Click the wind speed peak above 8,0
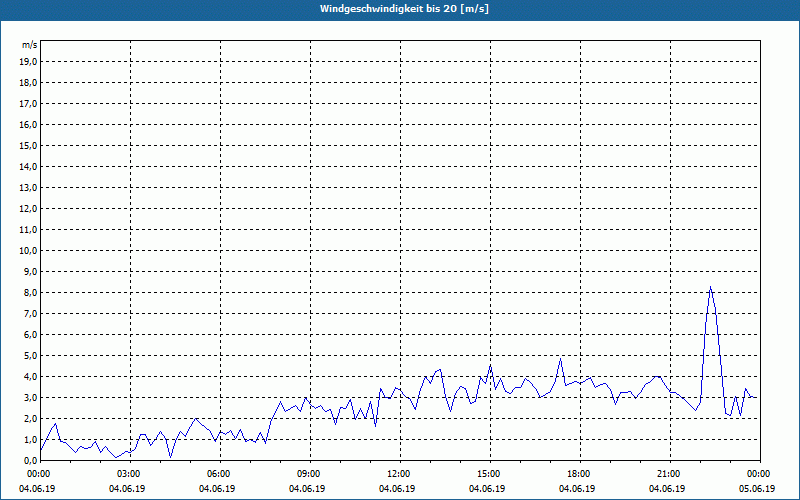 pos(710,288)
